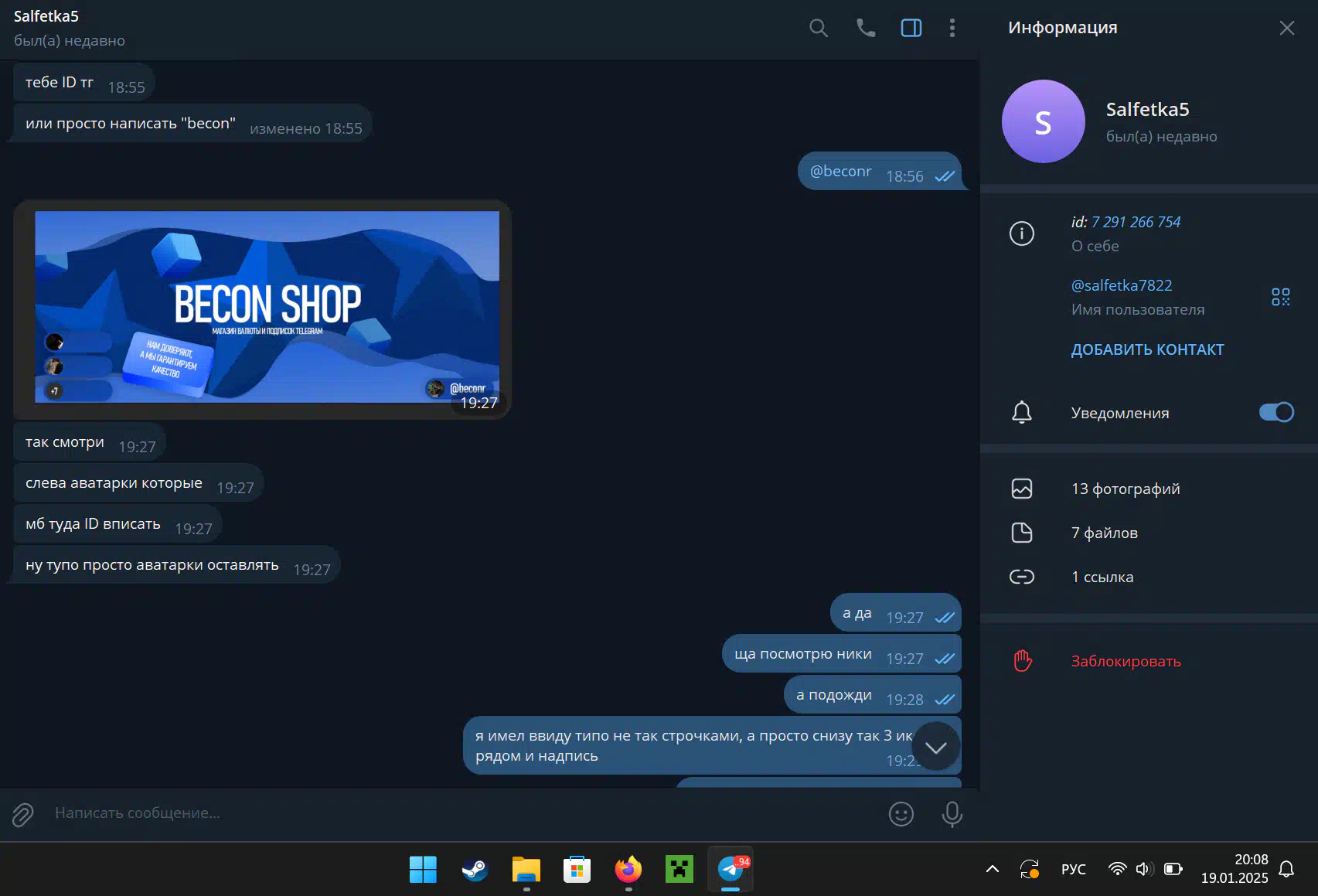Copy the user id 7 291 266 754
The image size is (1318, 896).
coord(1136,222)
